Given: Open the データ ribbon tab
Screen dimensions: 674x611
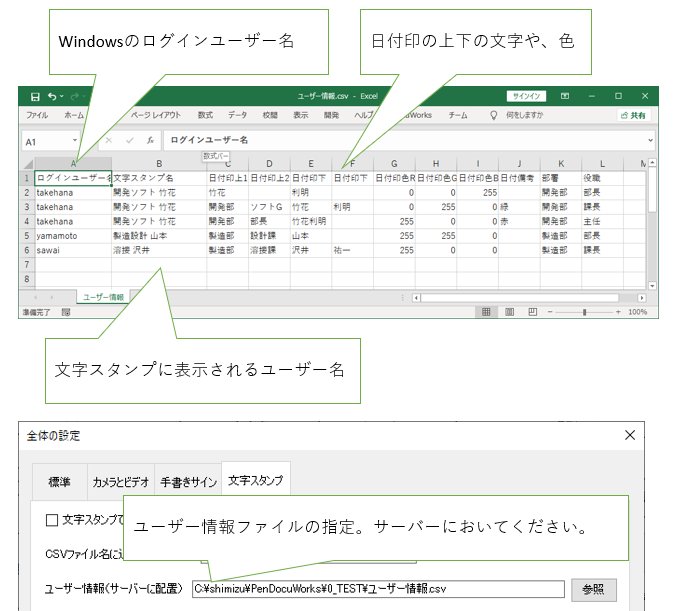Looking at the screenshot, I should (x=237, y=115).
